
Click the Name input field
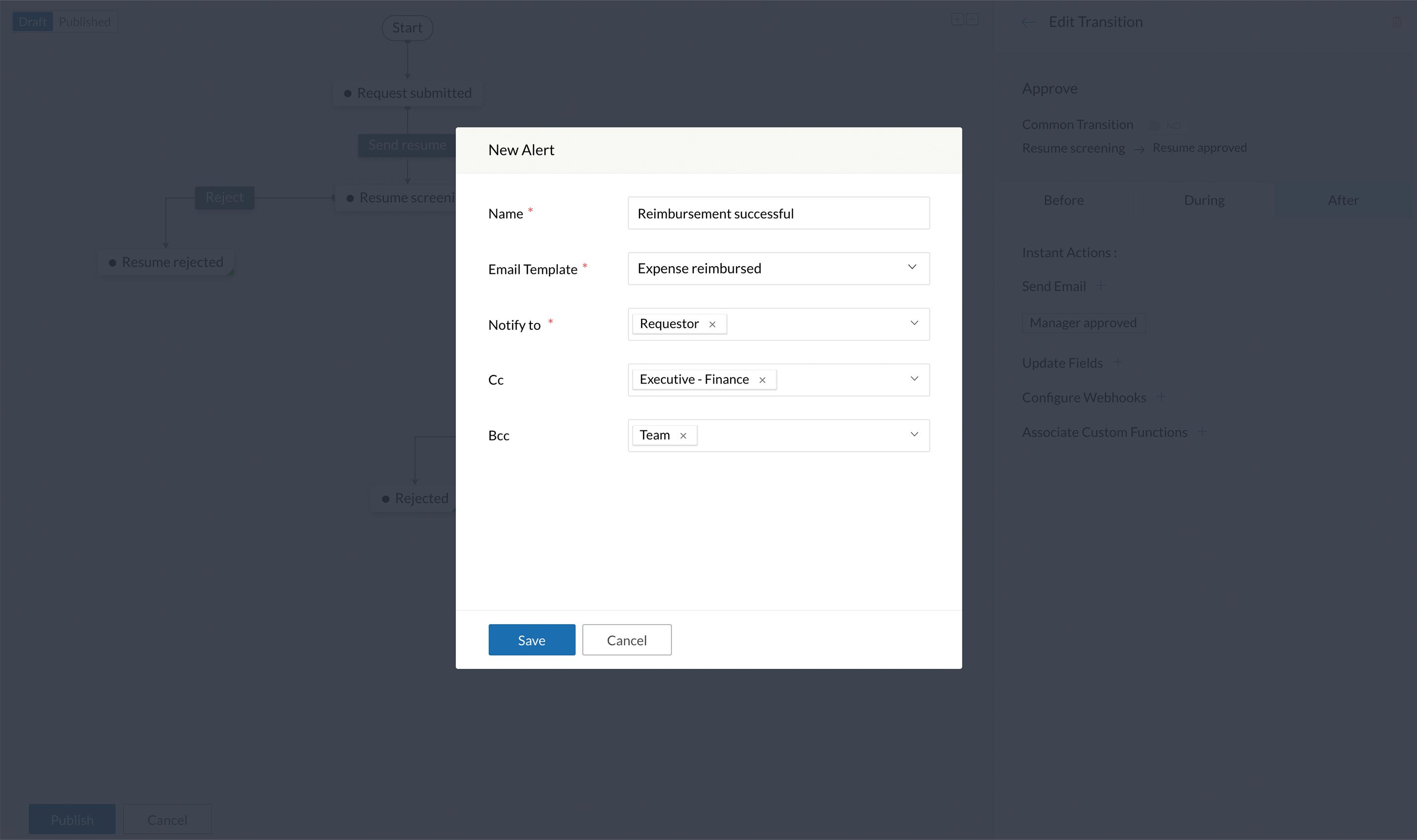pyautogui.click(x=778, y=213)
